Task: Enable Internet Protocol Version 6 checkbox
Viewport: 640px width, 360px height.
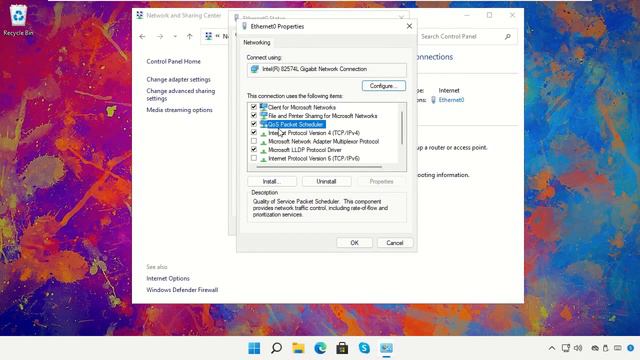Action: point(254,158)
